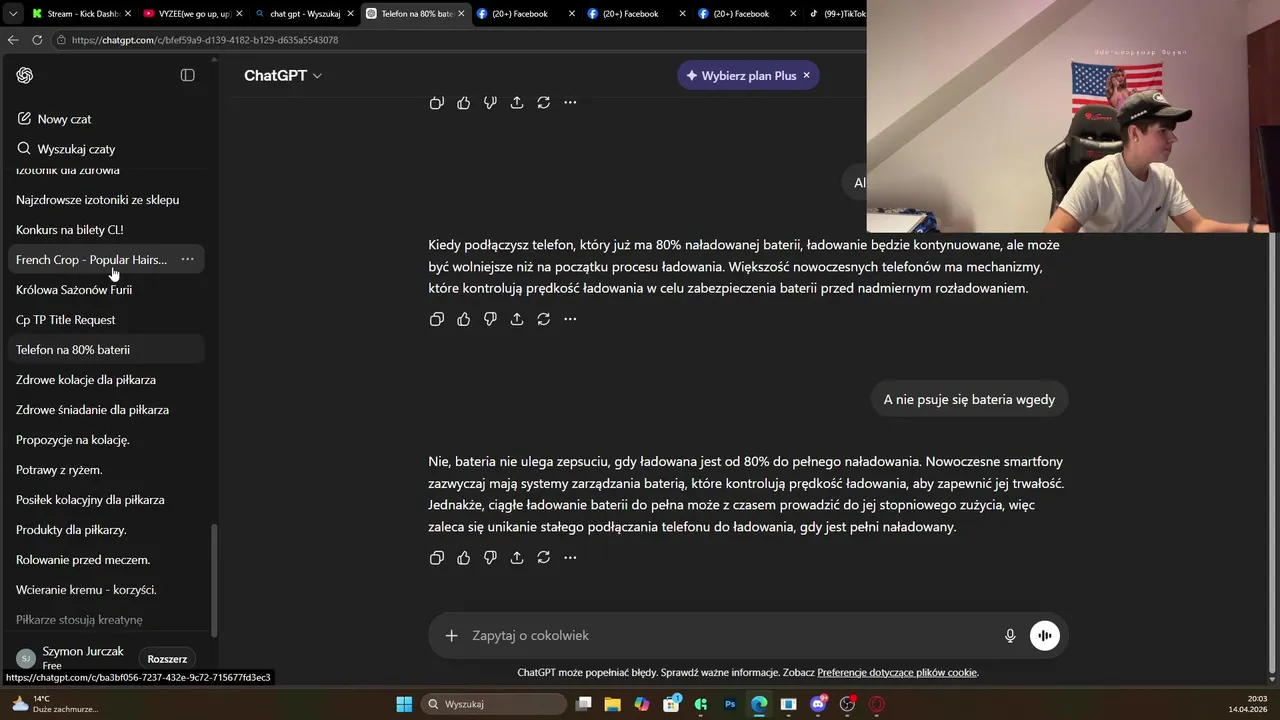Screen dimensions: 1280x720
Task: Start voice mode with the white waveform button
Action: [x=1045, y=635]
